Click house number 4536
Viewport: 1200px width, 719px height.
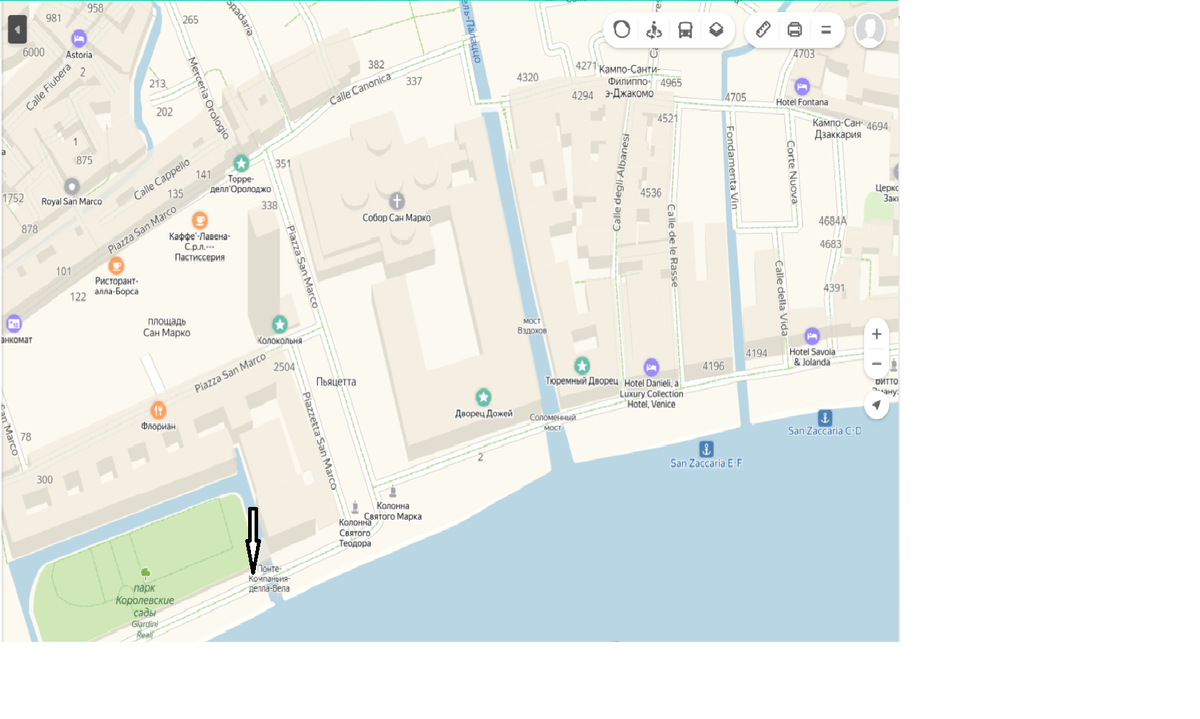coord(651,193)
